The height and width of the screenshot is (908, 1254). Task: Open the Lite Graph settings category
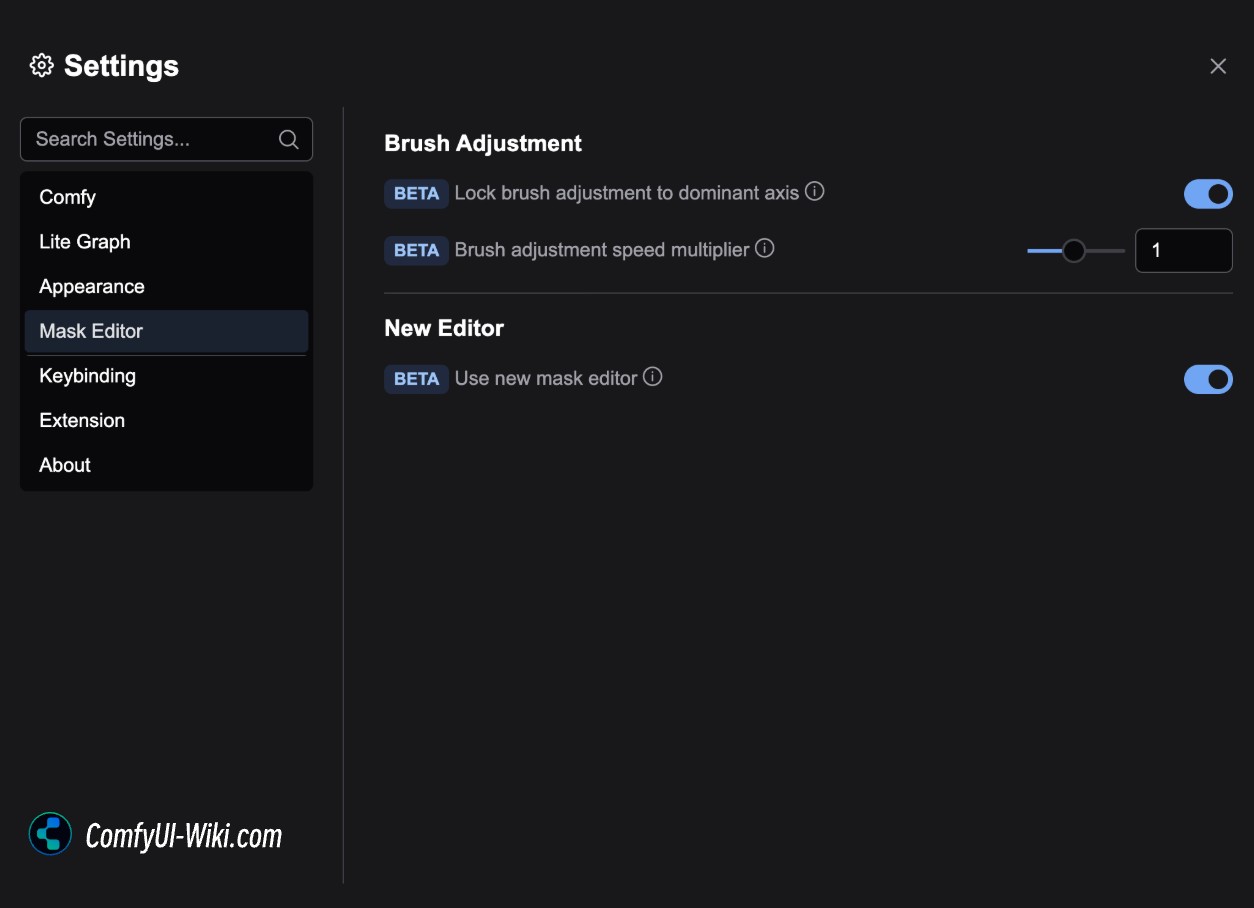pyautogui.click(x=166, y=242)
